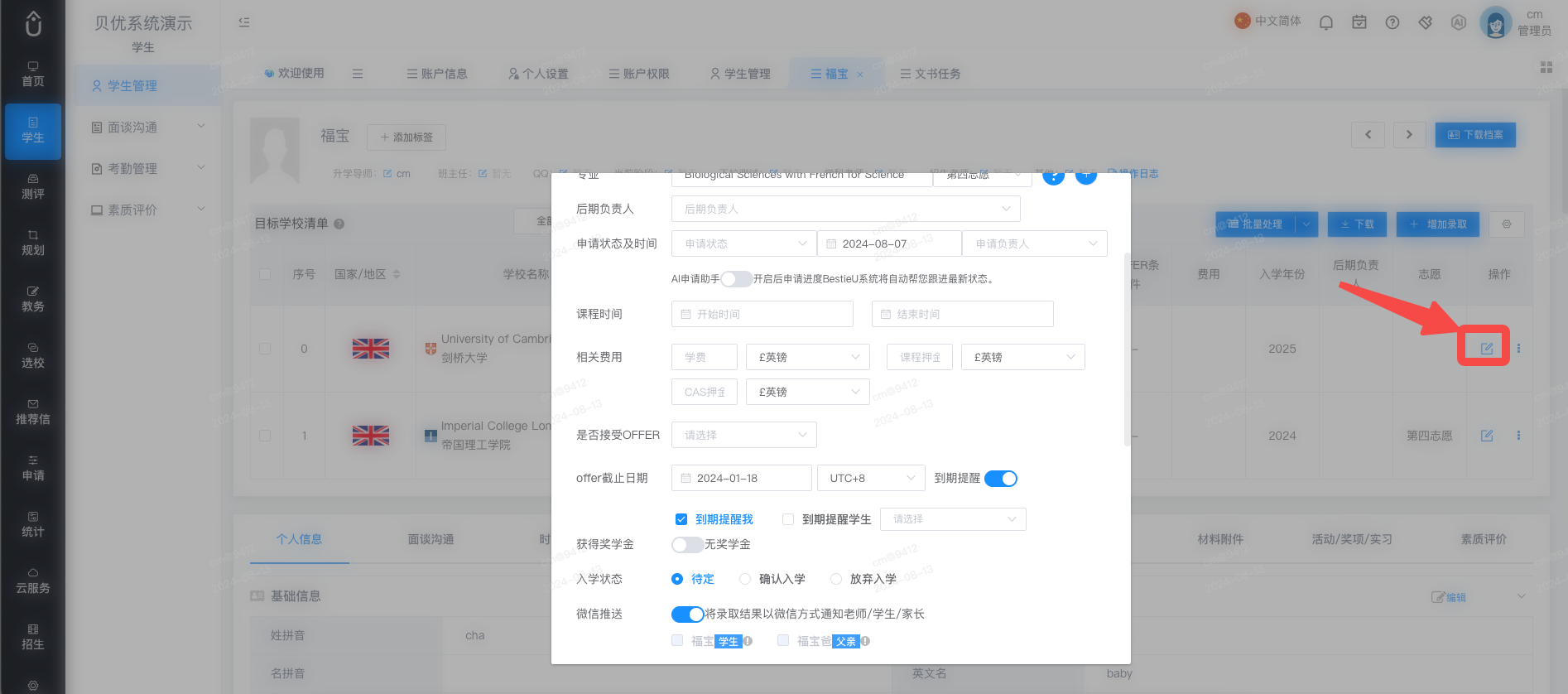Open three-dot menu for Imperial College row
This screenshot has width=1568, height=694.
coord(1518,436)
